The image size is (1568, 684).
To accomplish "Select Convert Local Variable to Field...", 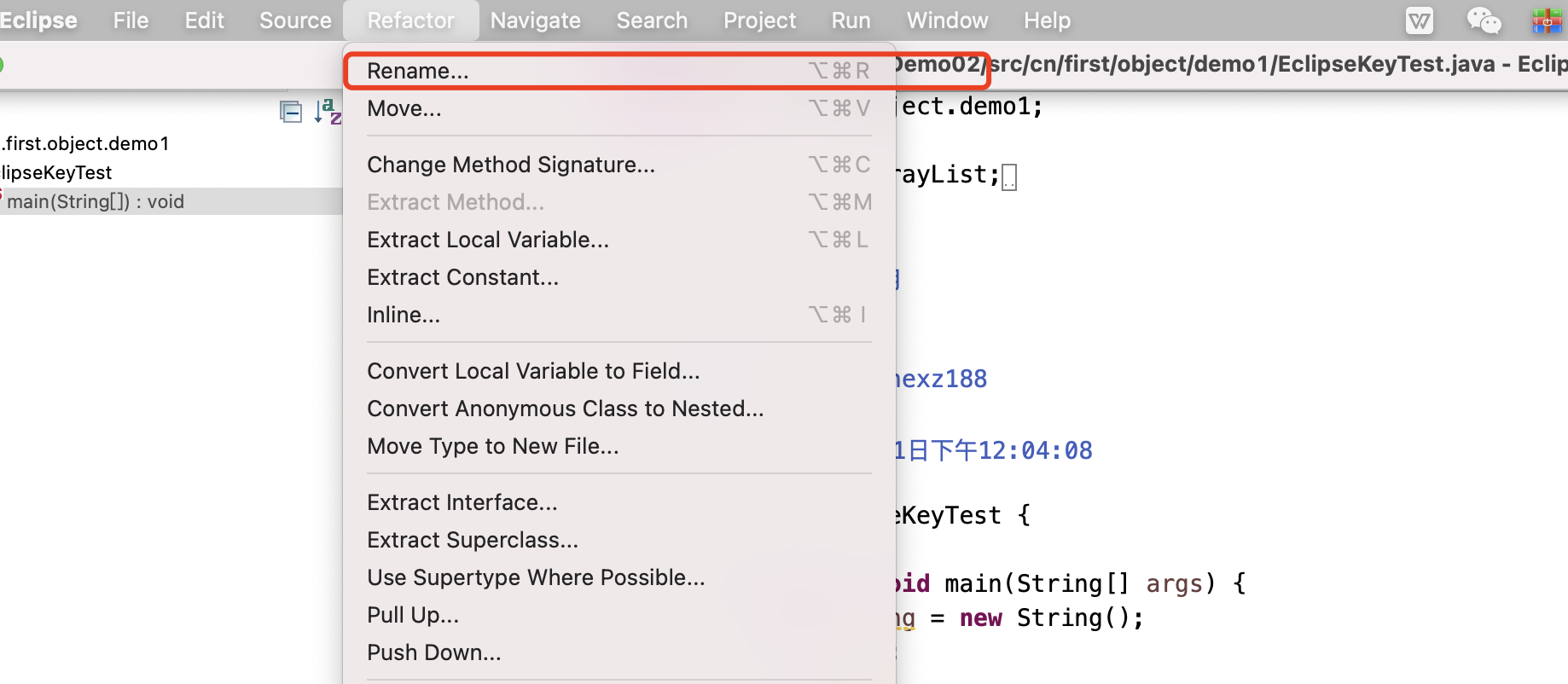I will pyautogui.click(x=619, y=371).
